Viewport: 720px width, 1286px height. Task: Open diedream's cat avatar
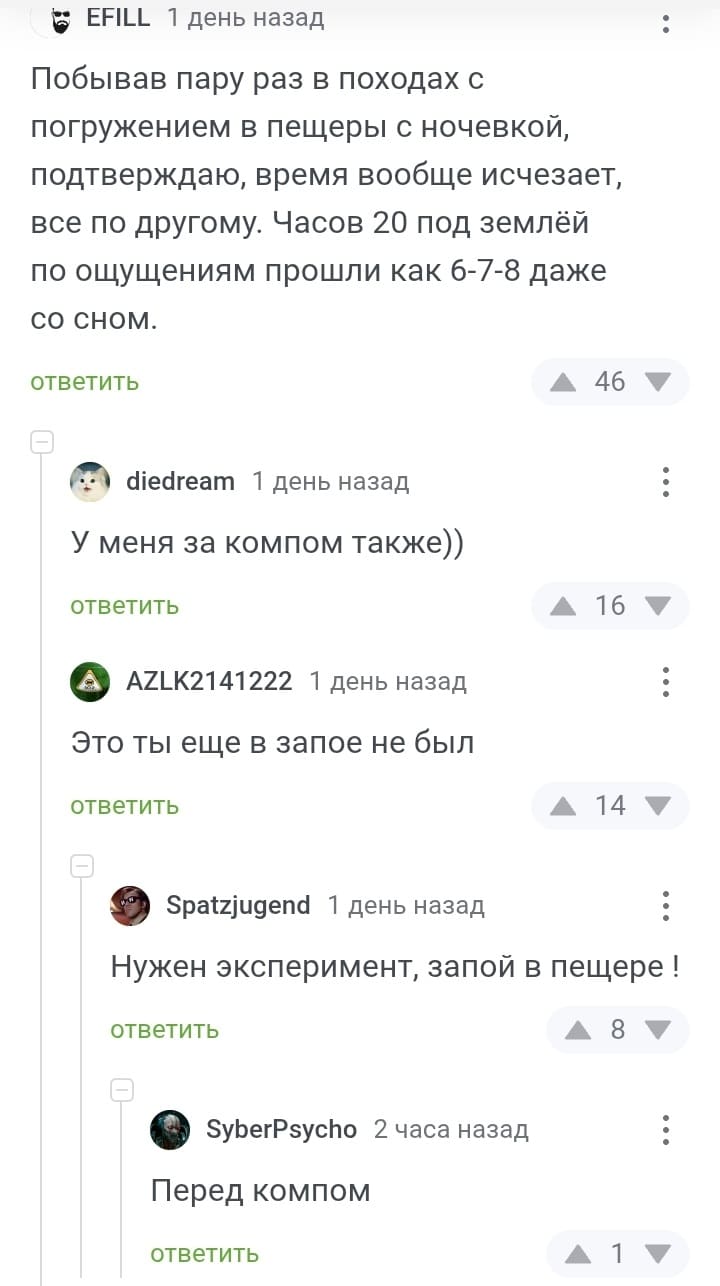pos(90,482)
